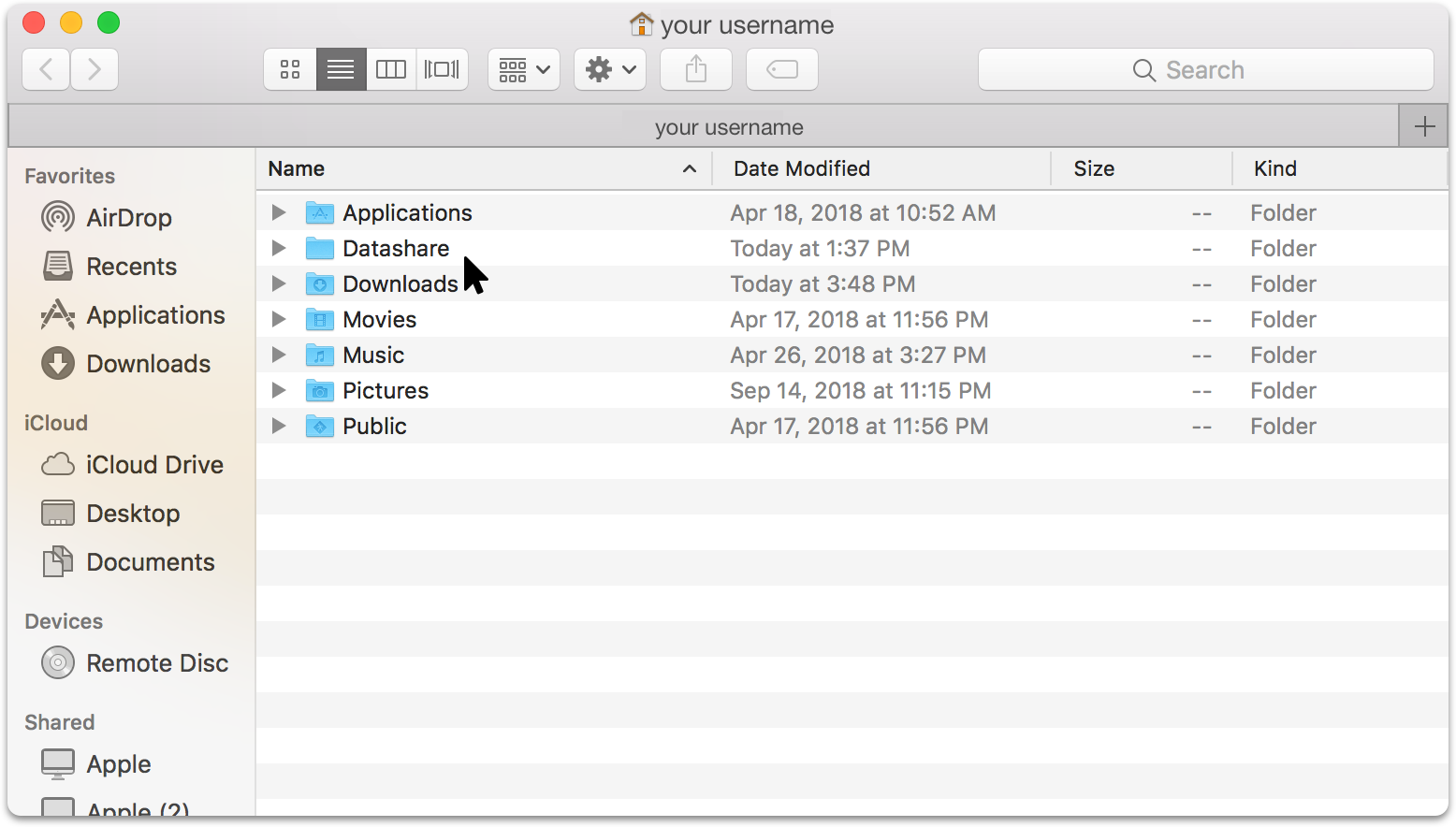The width and height of the screenshot is (1456, 827).
Task: Go back using the back arrow
Action: [46, 69]
